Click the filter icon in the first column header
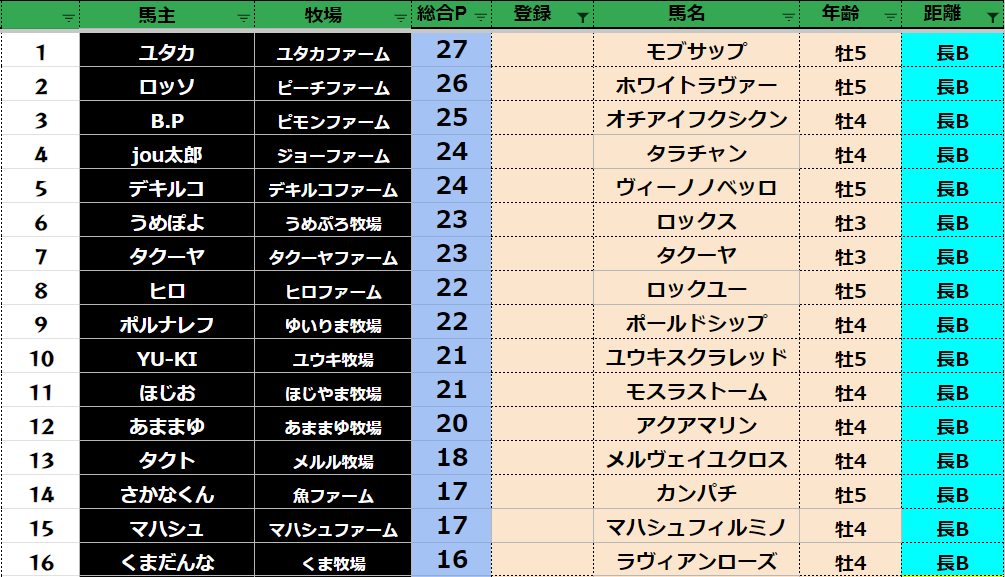Image resolution: width=1005 pixels, height=577 pixels. 68,17
